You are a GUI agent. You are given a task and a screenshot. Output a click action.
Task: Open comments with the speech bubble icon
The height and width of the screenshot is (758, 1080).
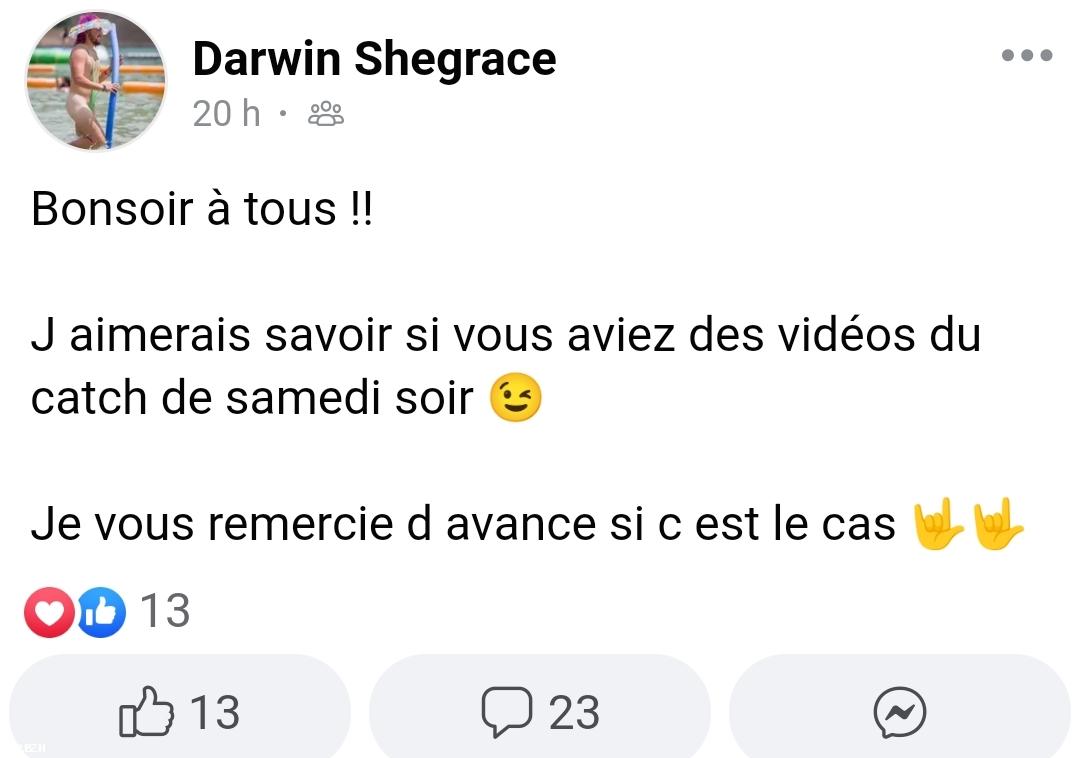(507, 712)
